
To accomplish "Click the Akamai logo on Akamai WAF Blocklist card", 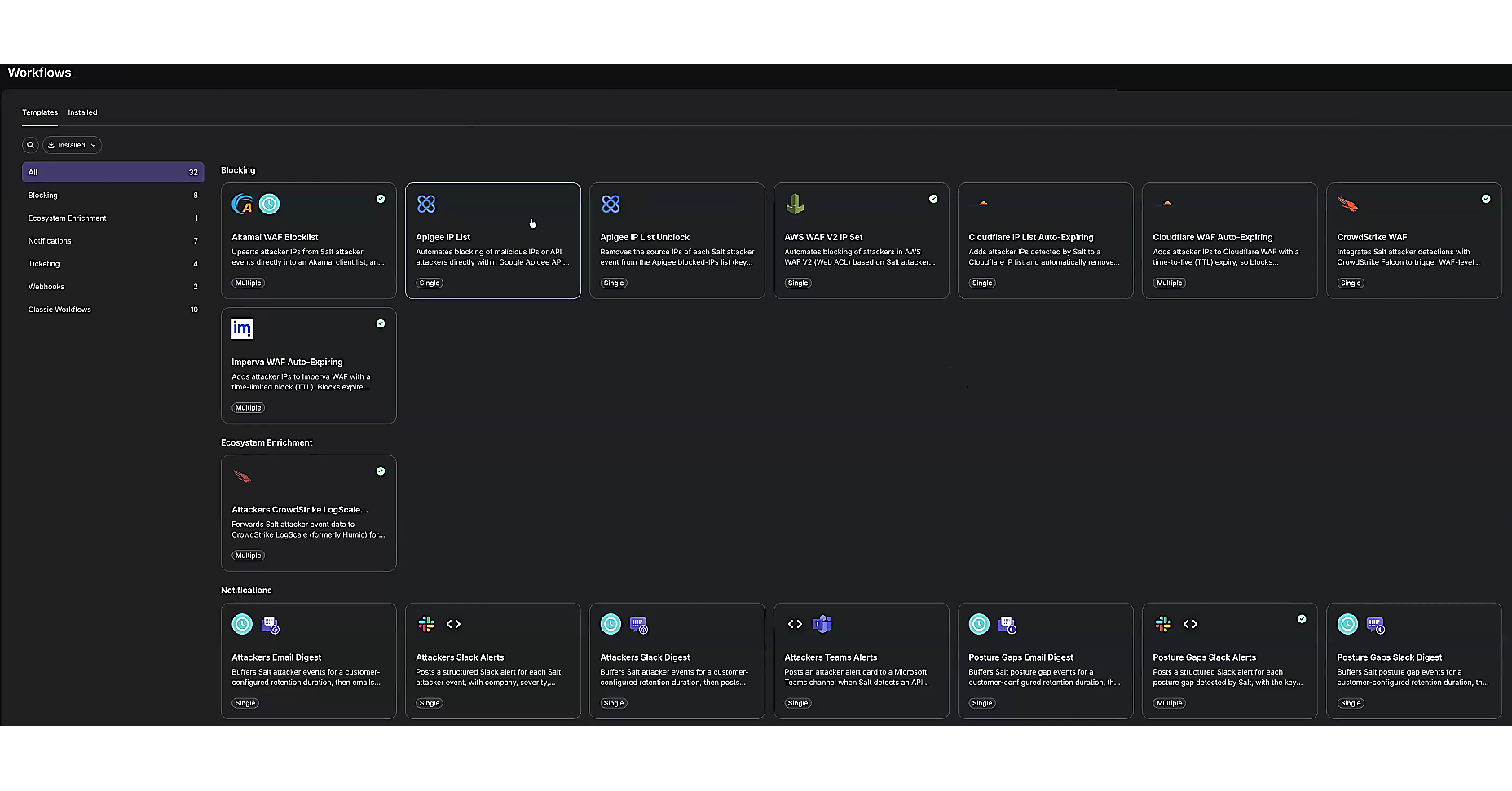I will click(x=242, y=204).
